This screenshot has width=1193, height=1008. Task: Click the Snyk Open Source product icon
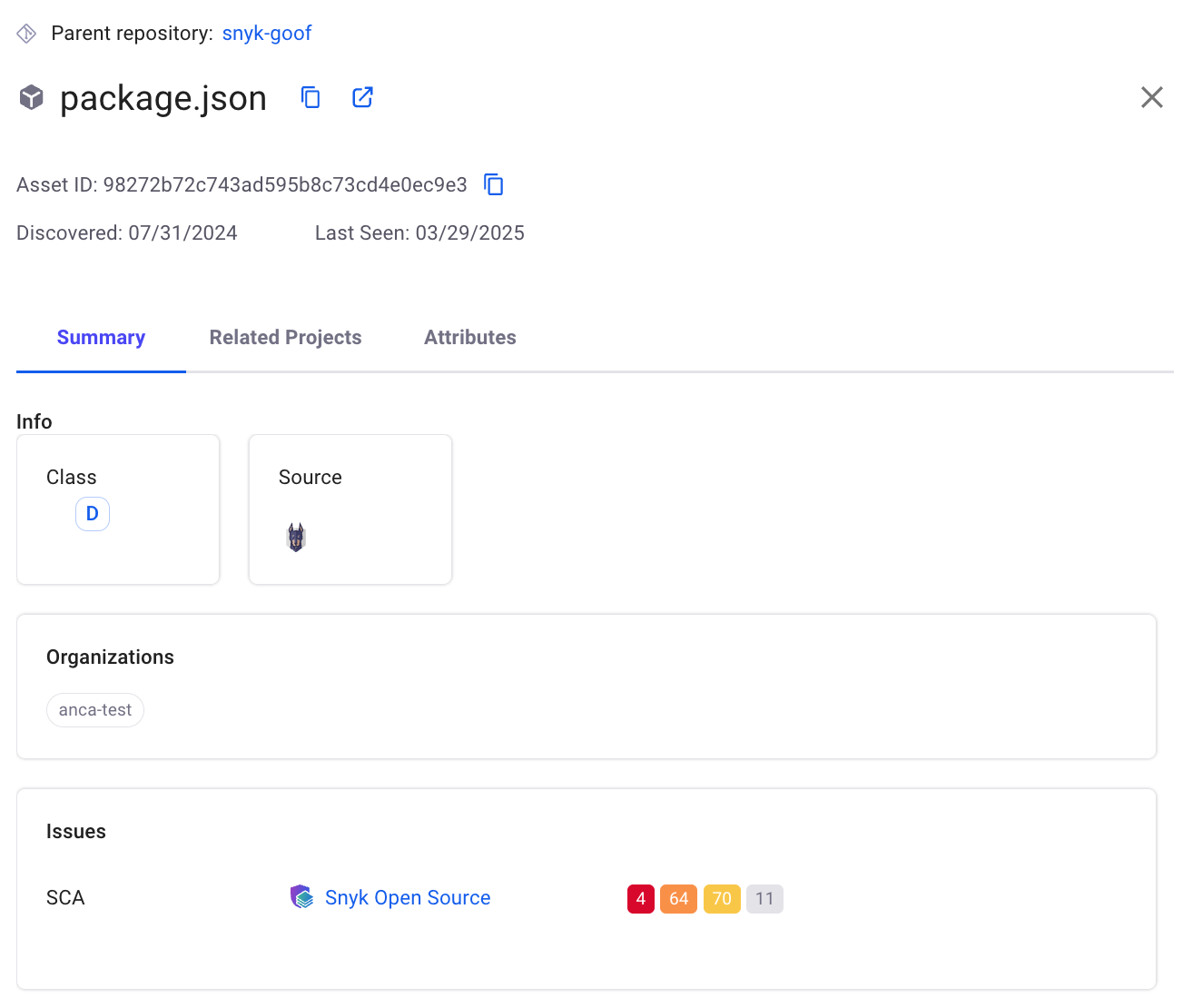click(x=301, y=896)
